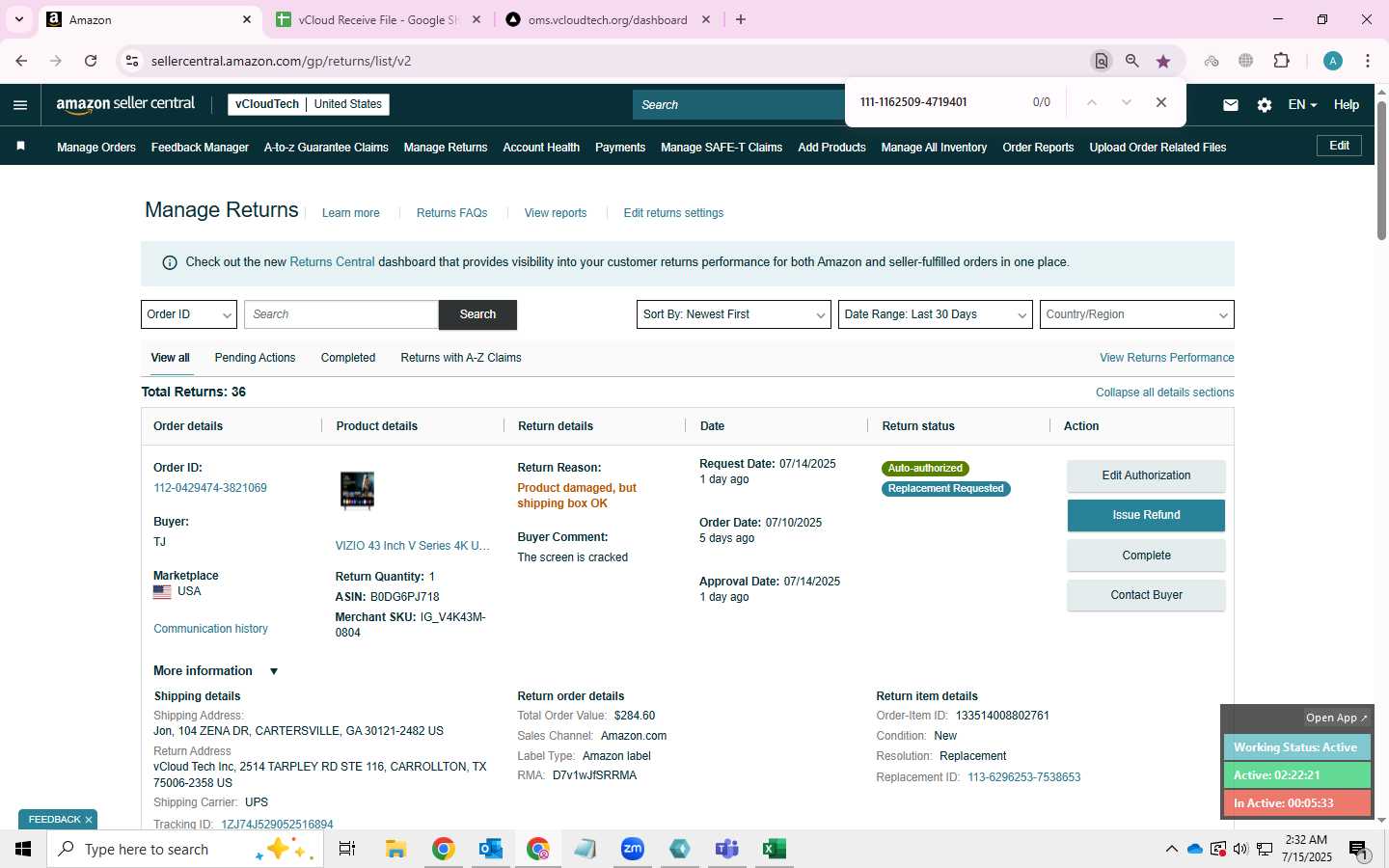The width and height of the screenshot is (1389, 868).
Task: Open the mail messages icon
Action: click(1231, 105)
